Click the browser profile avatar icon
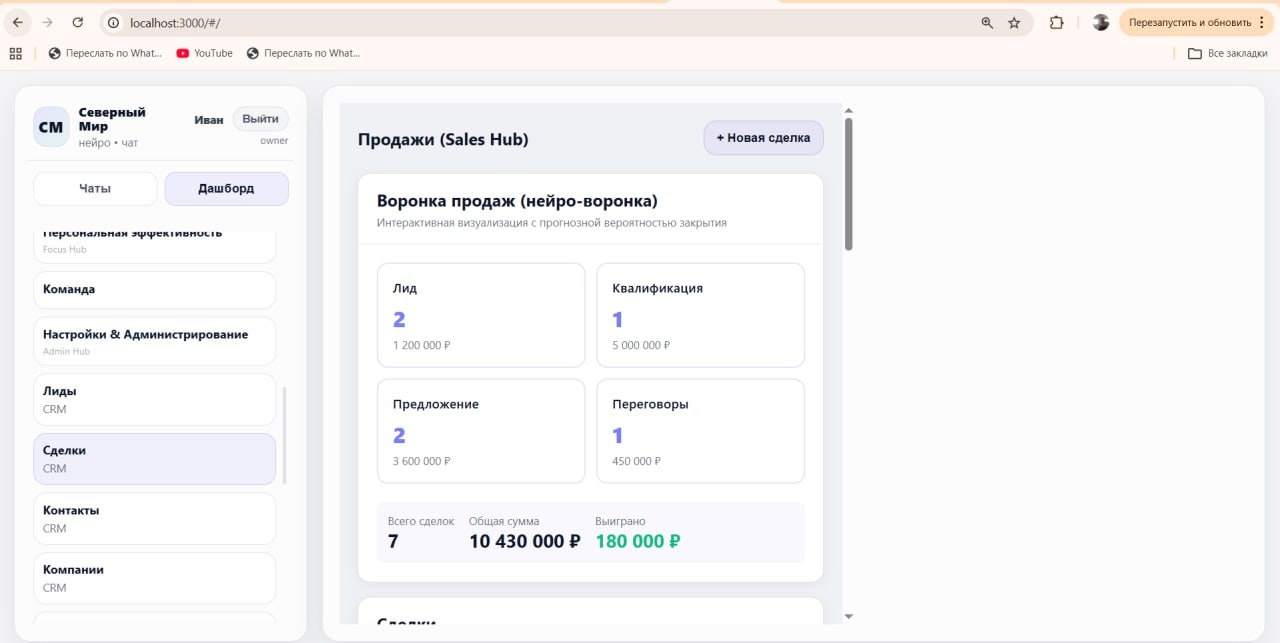 click(x=1100, y=21)
